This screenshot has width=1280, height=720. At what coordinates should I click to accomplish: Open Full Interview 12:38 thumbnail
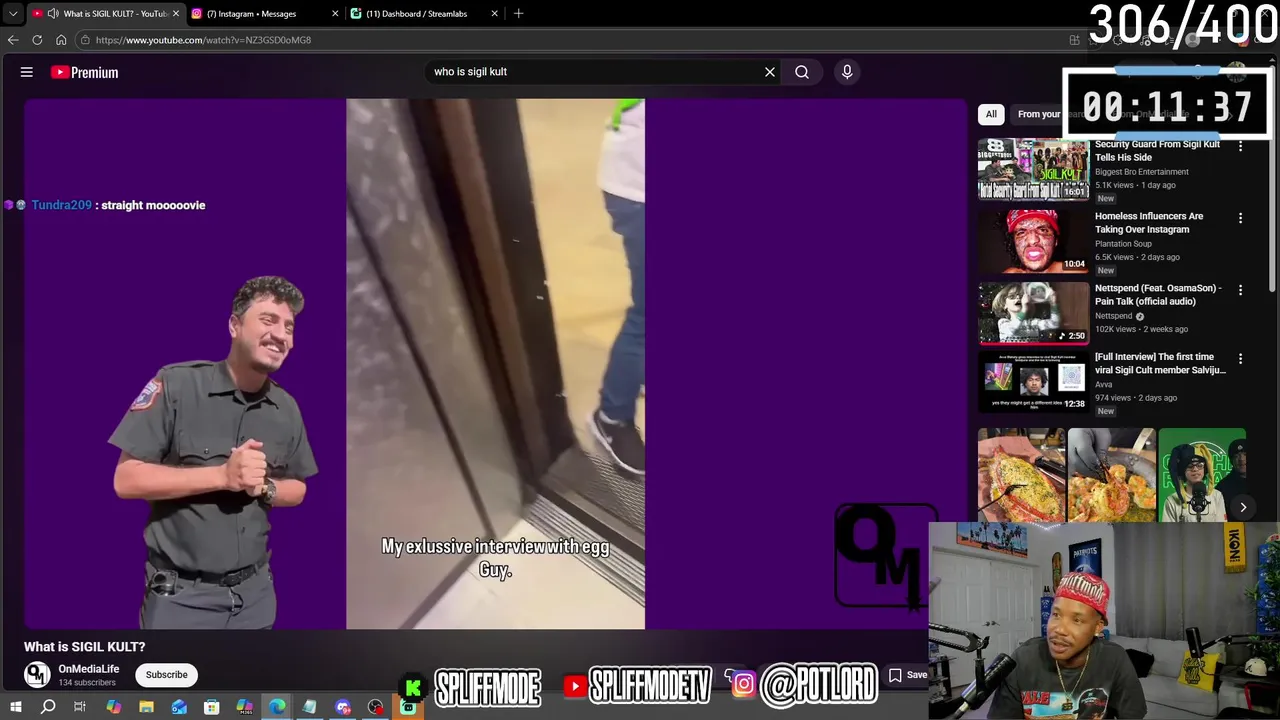[1033, 382]
